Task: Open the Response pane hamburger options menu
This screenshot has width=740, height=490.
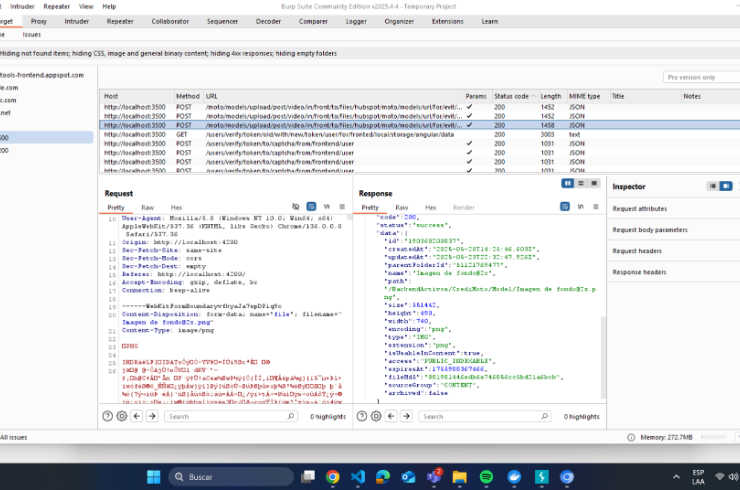Action: (x=596, y=207)
